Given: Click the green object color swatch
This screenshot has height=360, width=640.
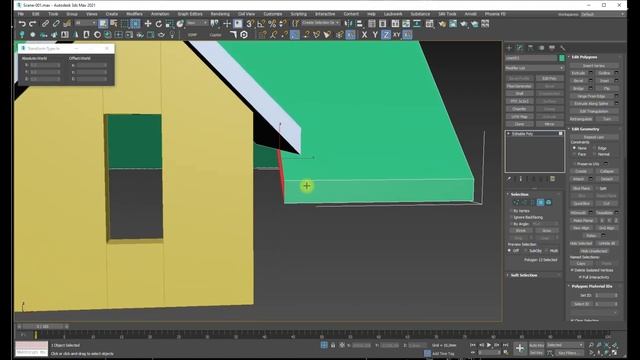Looking at the screenshot, I should 562,58.
